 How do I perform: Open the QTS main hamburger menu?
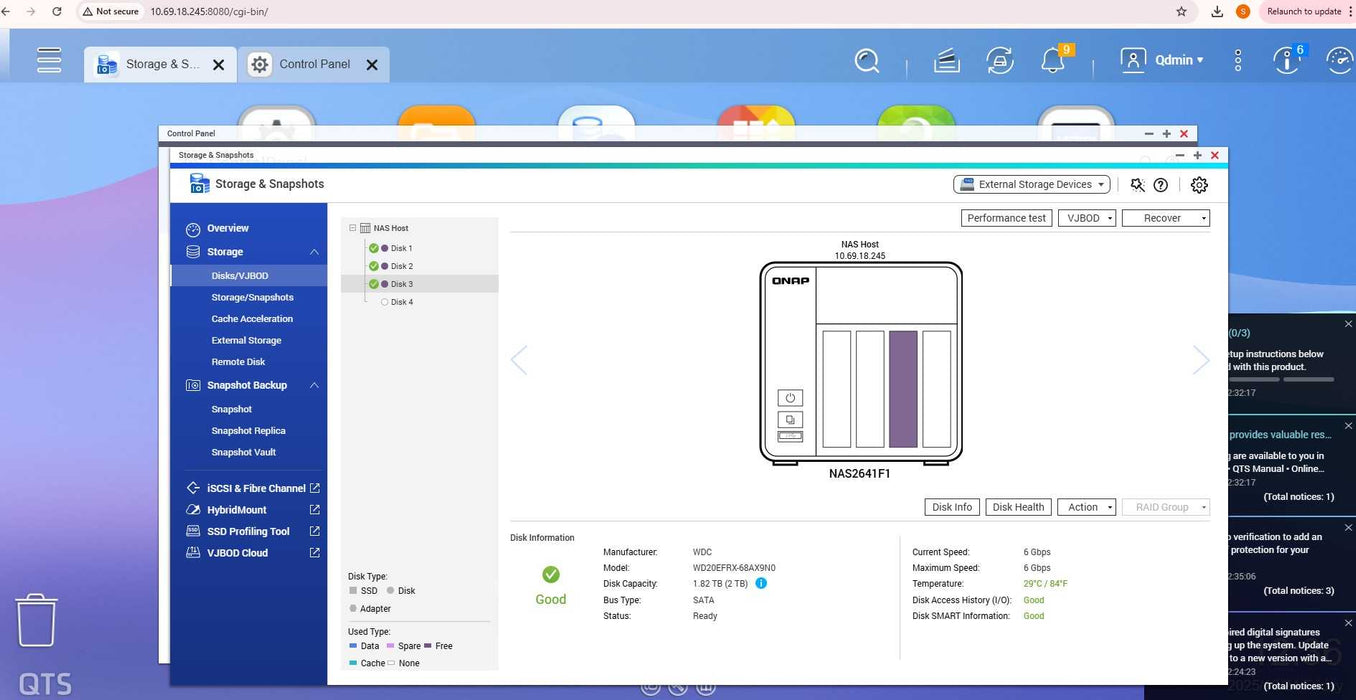[x=49, y=60]
